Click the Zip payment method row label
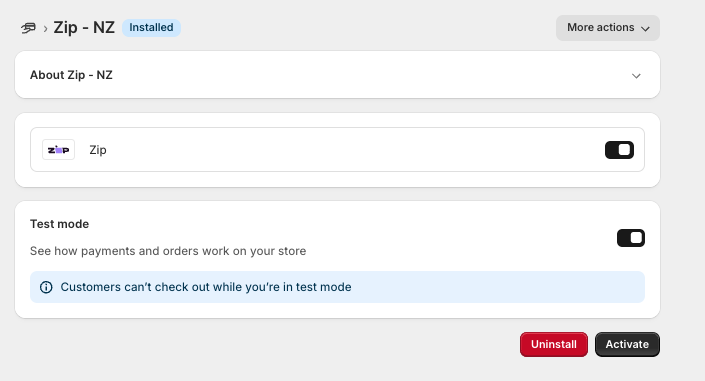This screenshot has width=705, height=381. [98, 150]
